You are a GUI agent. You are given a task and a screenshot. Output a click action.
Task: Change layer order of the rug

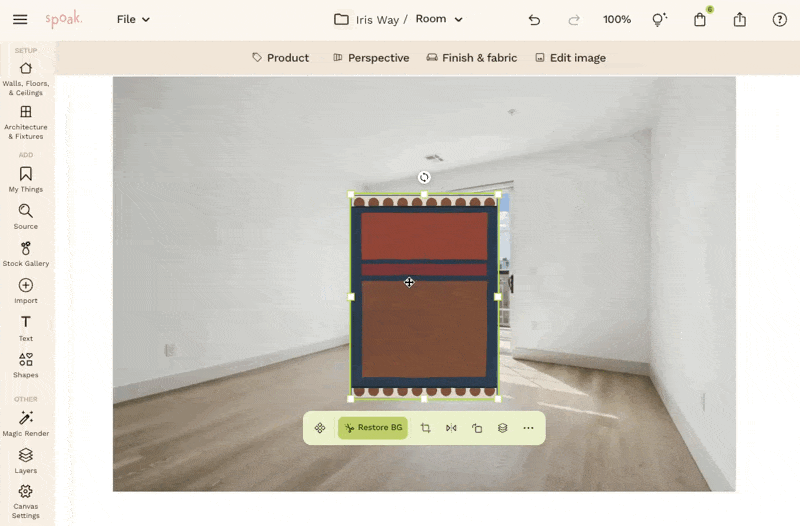503,428
